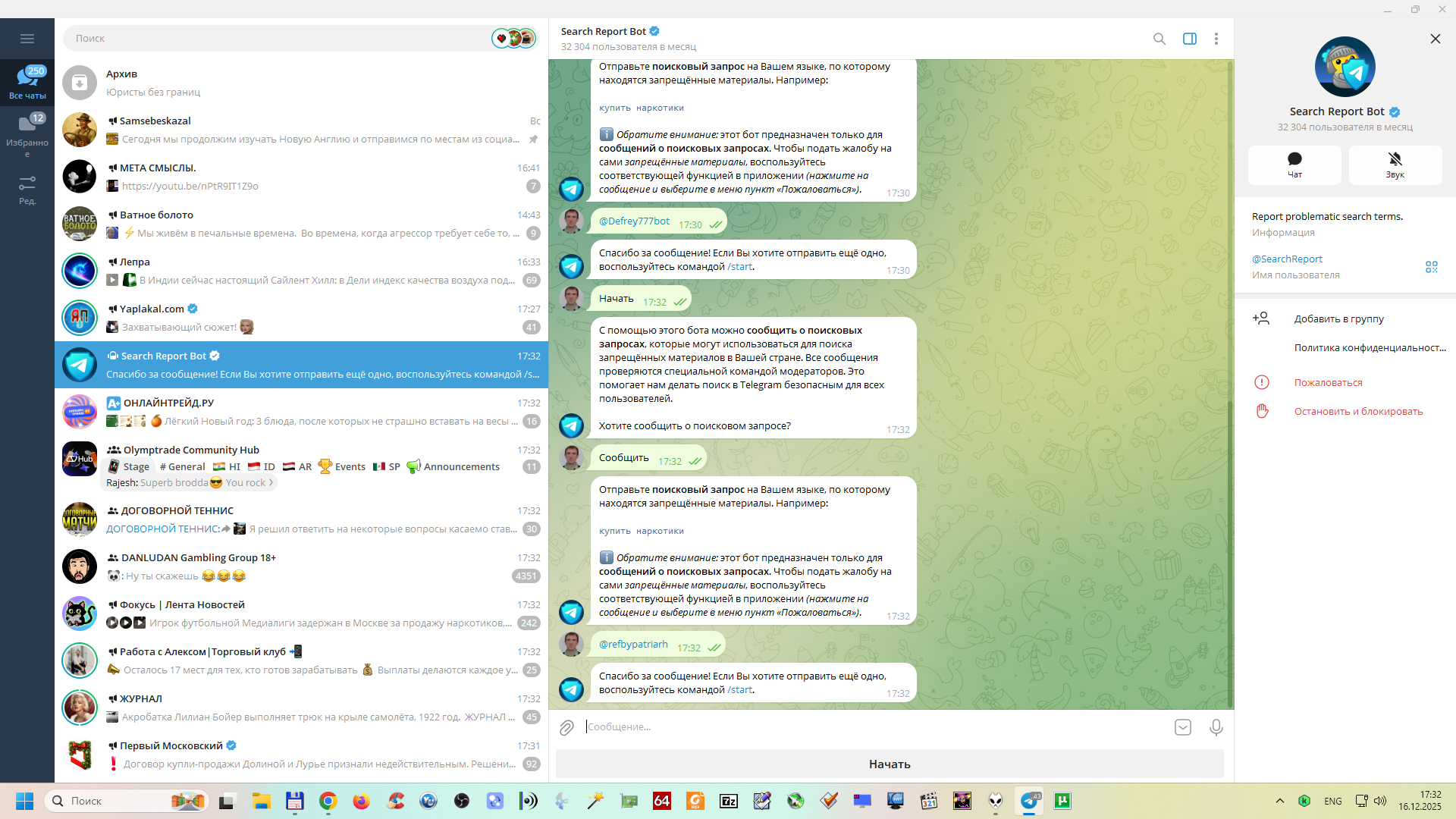Switch to the Favorites folder tab

click(x=27, y=135)
